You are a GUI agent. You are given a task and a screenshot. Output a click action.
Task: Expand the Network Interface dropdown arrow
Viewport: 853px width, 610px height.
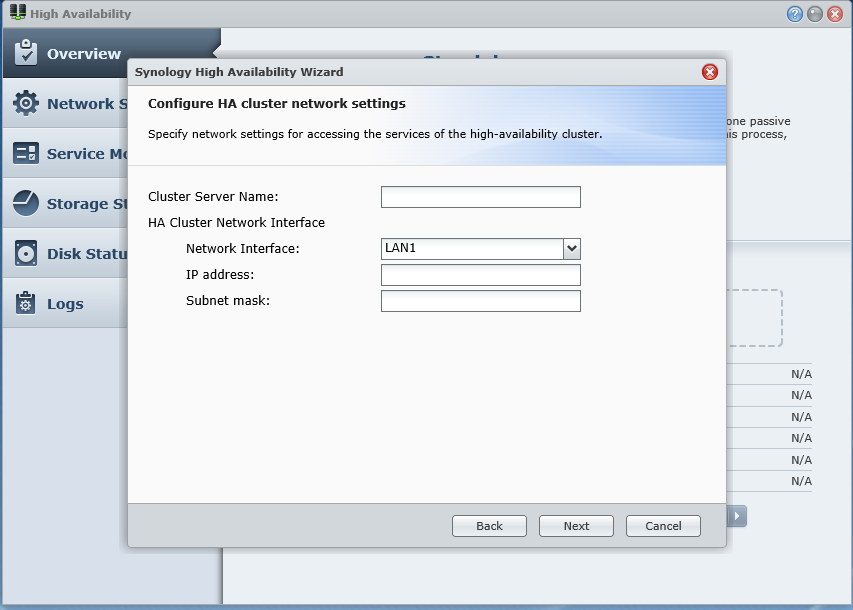(571, 249)
